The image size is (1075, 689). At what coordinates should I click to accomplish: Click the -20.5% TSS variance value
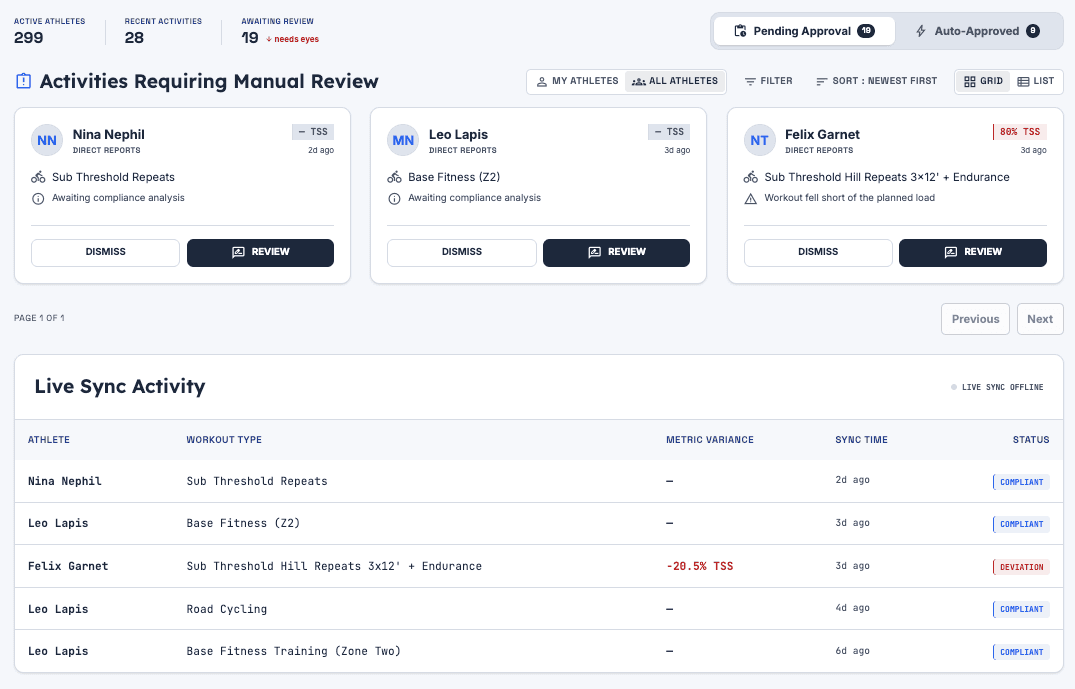699,566
